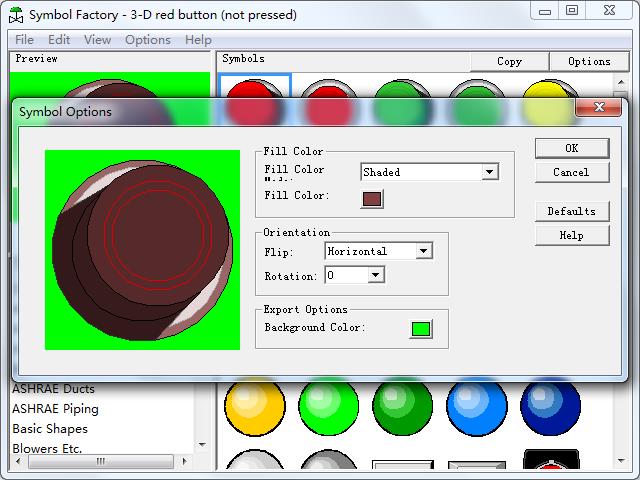Select the dark blue round light symbol
Image resolution: width=640 pixels, height=480 pixels.
(x=551, y=407)
